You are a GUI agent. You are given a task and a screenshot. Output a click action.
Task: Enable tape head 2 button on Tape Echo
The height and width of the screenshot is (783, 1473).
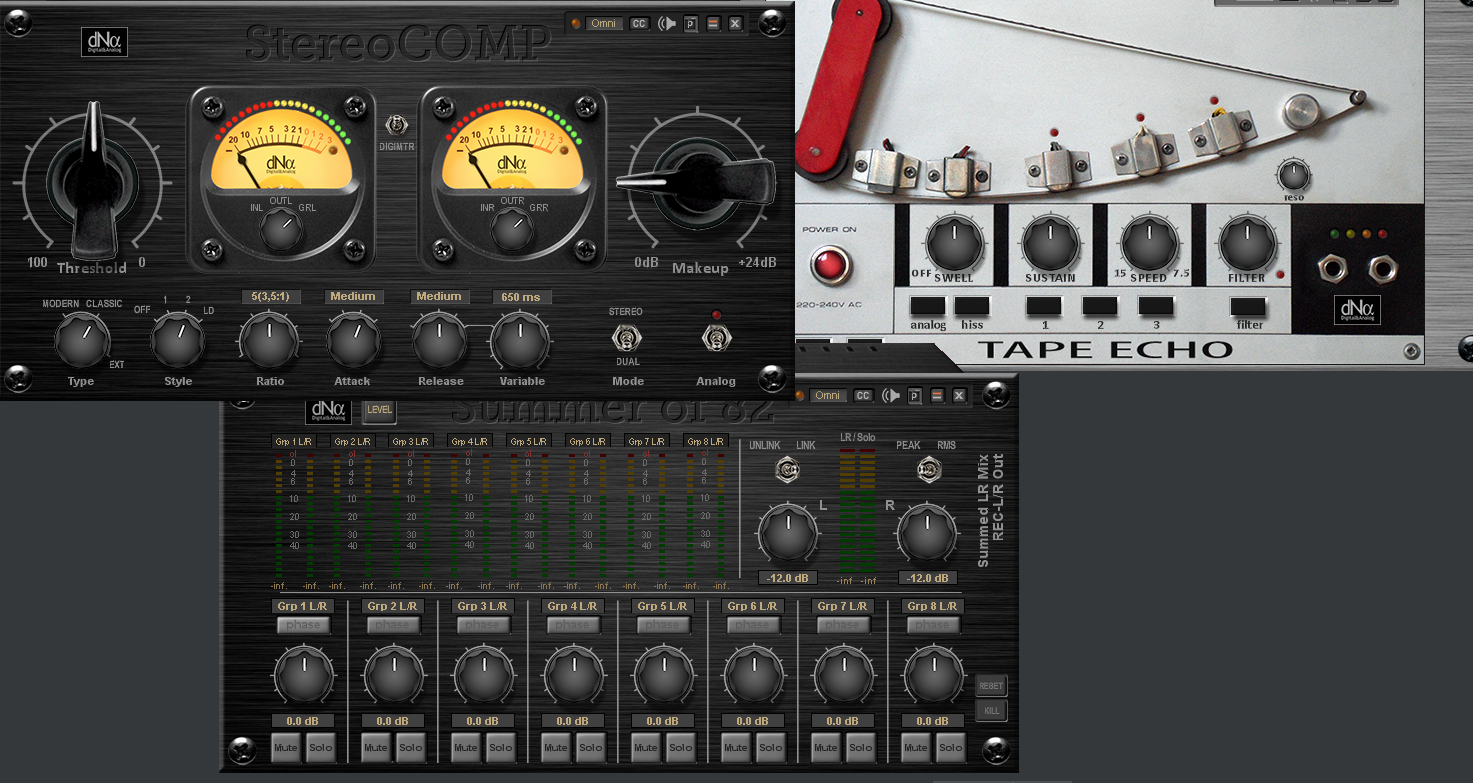(x=1100, y=306)
